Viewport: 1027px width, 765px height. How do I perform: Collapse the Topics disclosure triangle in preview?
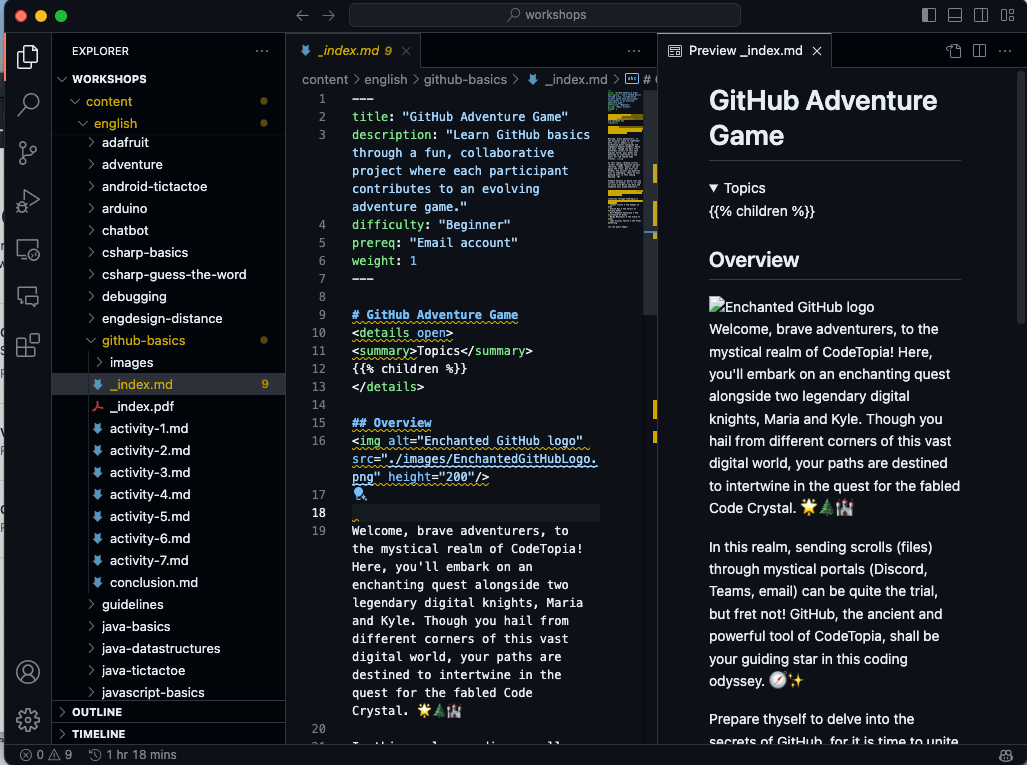point(714,188)
